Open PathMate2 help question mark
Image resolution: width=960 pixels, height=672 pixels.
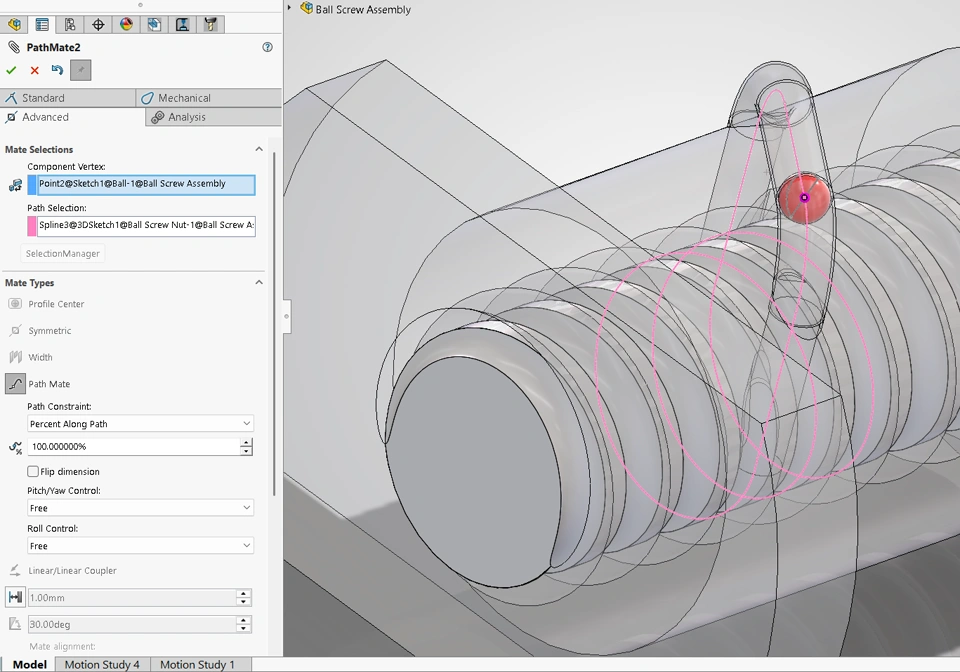267,47
